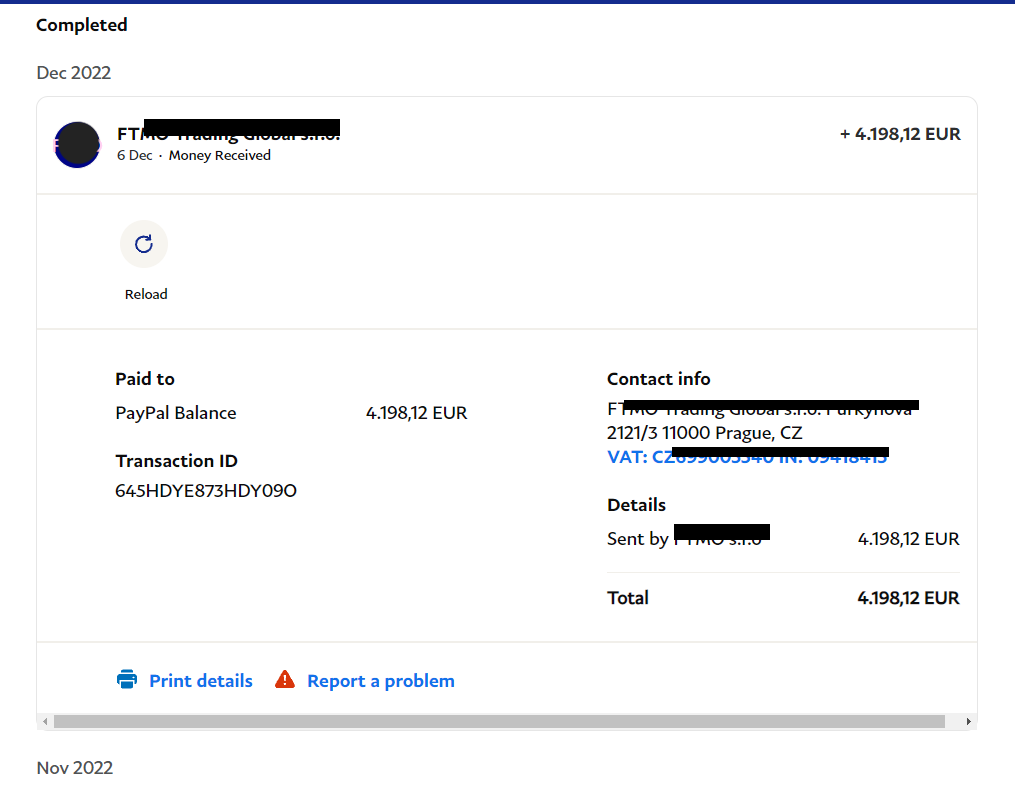The height and width of the screenshot is (789, 1015).
Task: Click the Reload label text
Action: point(146,294)
